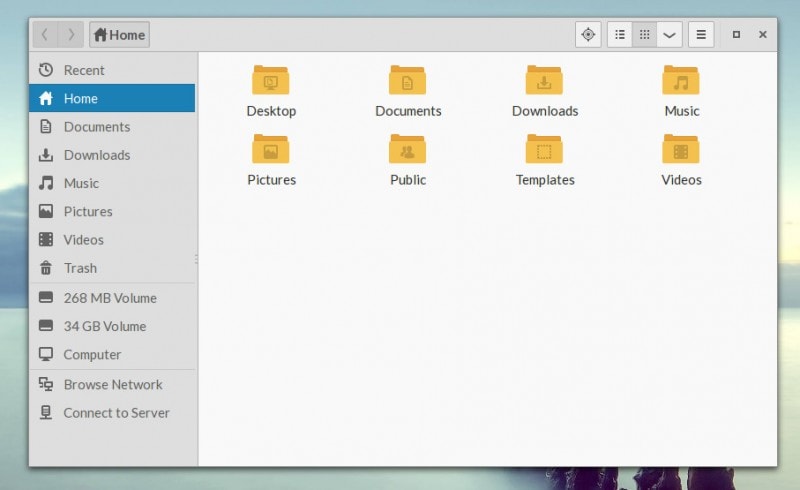Click the Browse Network icon in sidebar
Image resolution: width=800 pixels, height=490 pixels.
(46, 384)
